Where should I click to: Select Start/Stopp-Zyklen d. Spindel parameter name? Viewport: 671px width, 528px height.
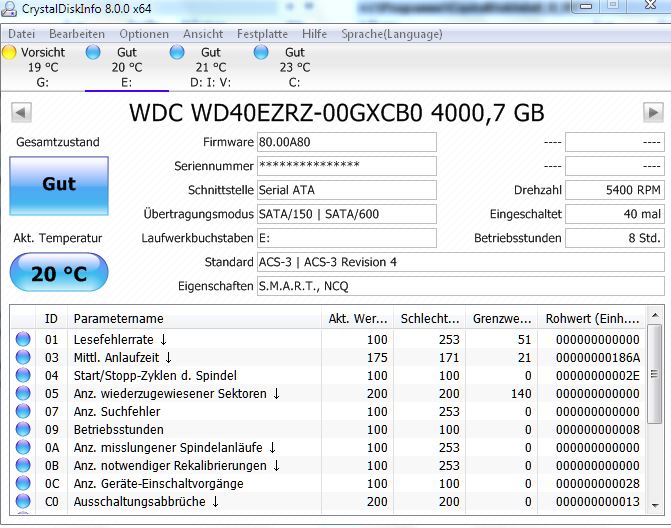click(155, 375)
